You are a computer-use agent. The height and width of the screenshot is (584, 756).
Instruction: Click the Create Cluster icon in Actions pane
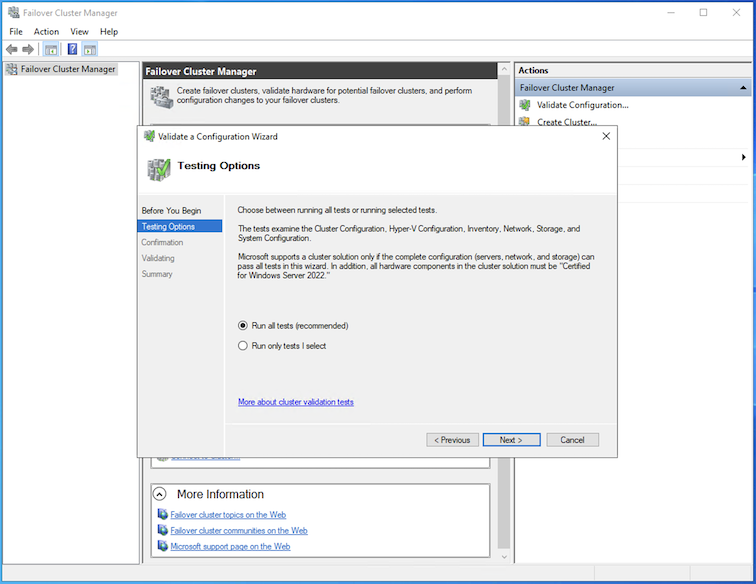pos(525,121)
